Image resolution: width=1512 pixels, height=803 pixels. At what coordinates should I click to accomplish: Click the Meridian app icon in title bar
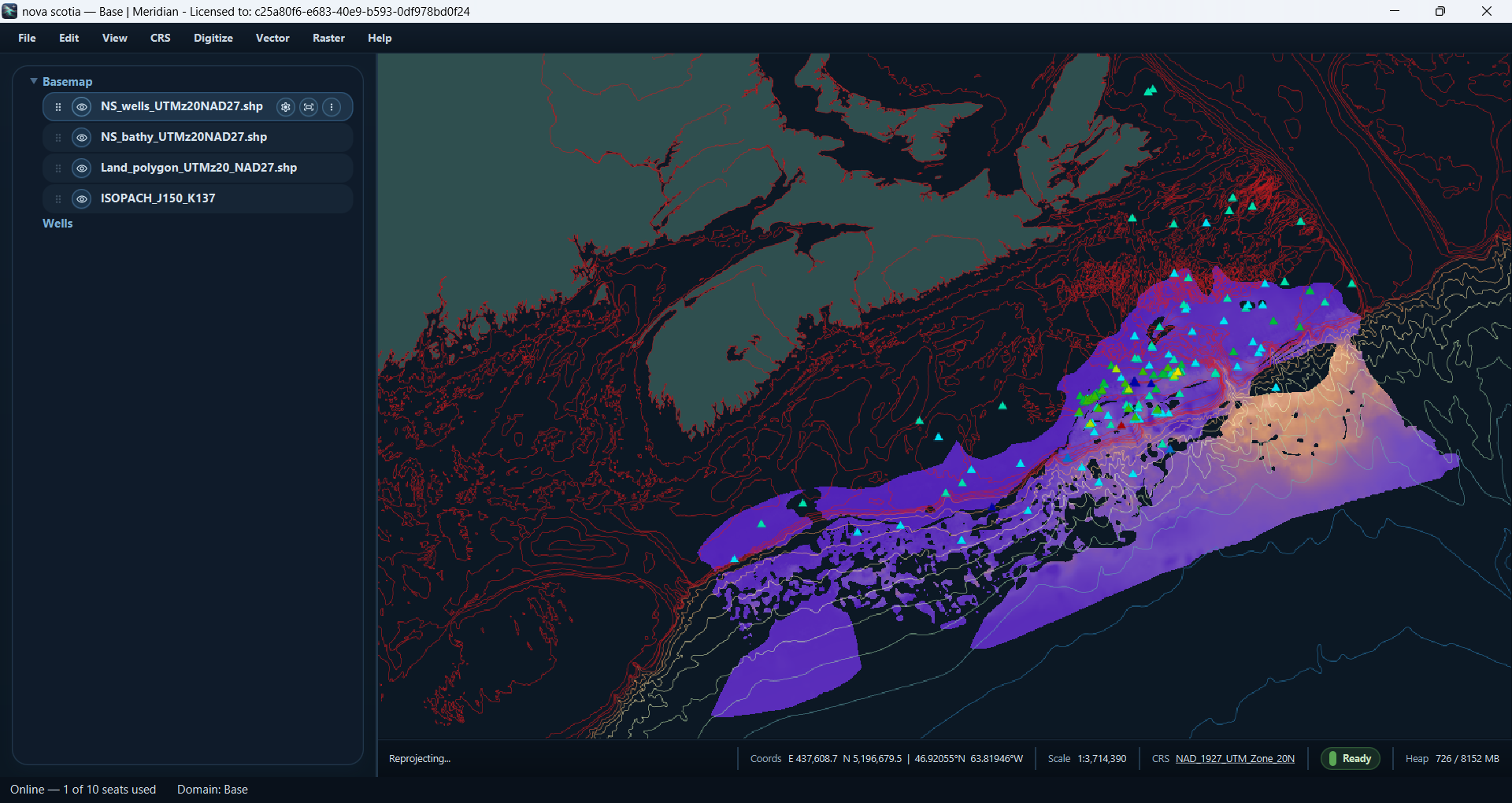pyautogui.click(x=9, y=11)
